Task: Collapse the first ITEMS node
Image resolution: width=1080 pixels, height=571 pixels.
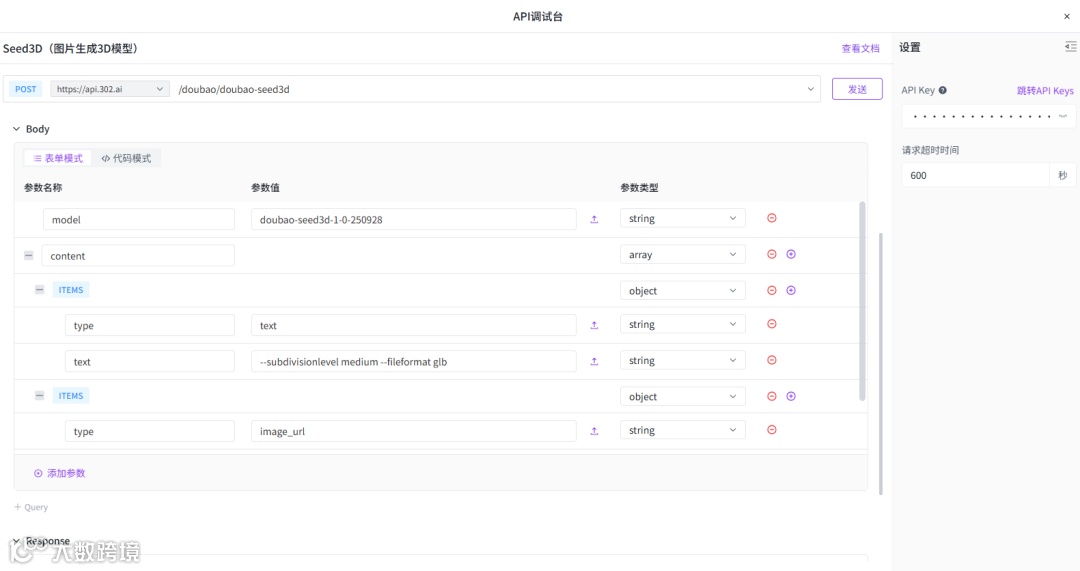Action: click(x=39, y=290)
